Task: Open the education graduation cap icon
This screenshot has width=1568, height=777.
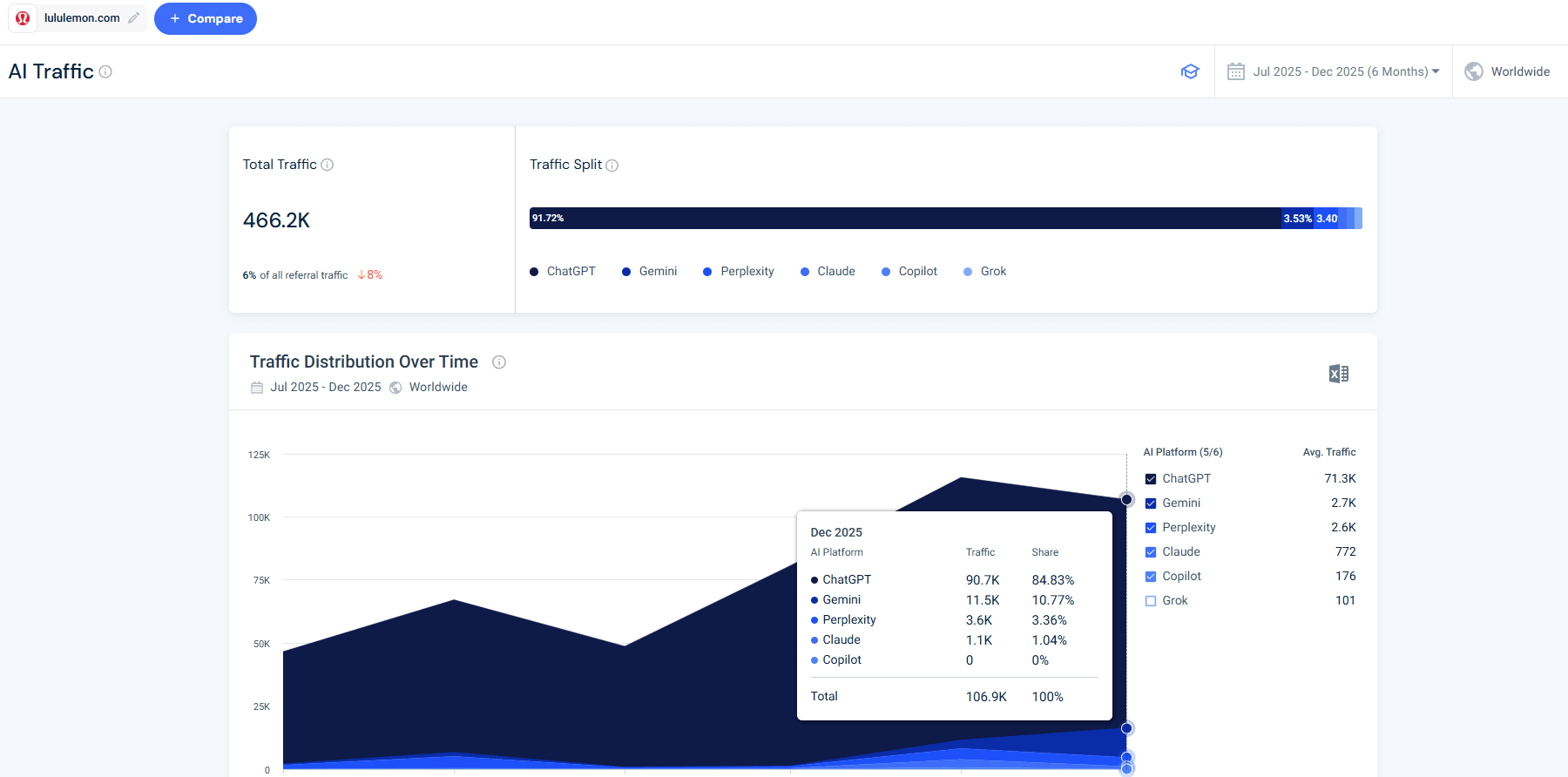Action: pyautogui.click(x=1190, y=71)
